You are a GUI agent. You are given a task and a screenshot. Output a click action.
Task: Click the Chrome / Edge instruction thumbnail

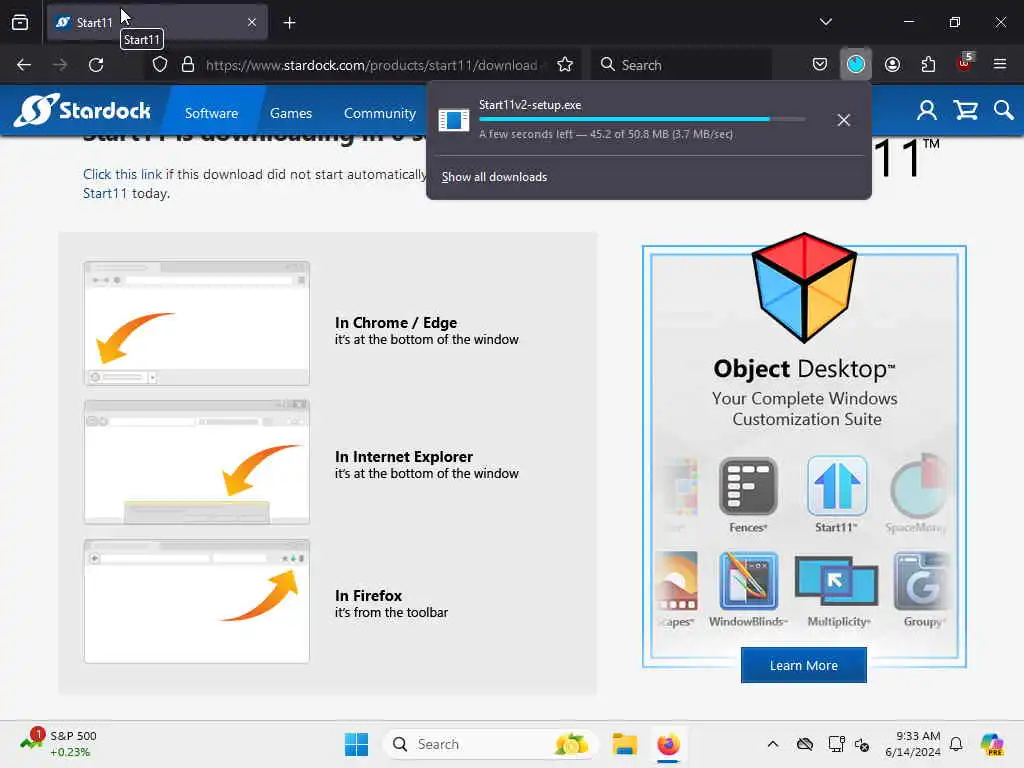[x=197, y=323]
